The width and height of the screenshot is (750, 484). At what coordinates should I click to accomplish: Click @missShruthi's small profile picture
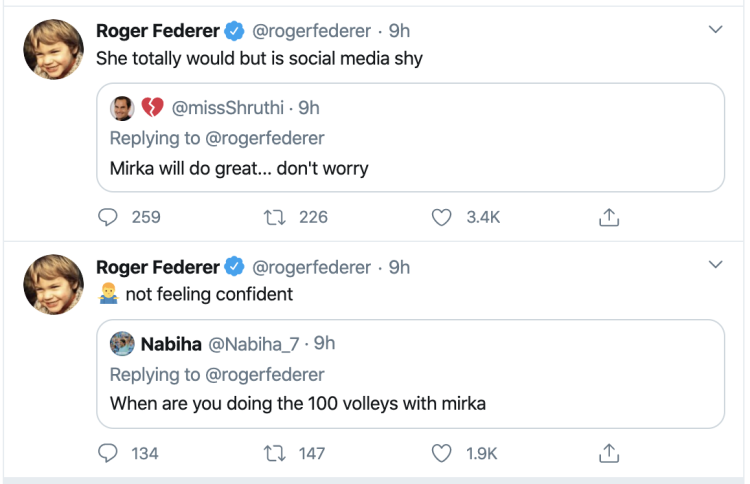coord(122,107)
